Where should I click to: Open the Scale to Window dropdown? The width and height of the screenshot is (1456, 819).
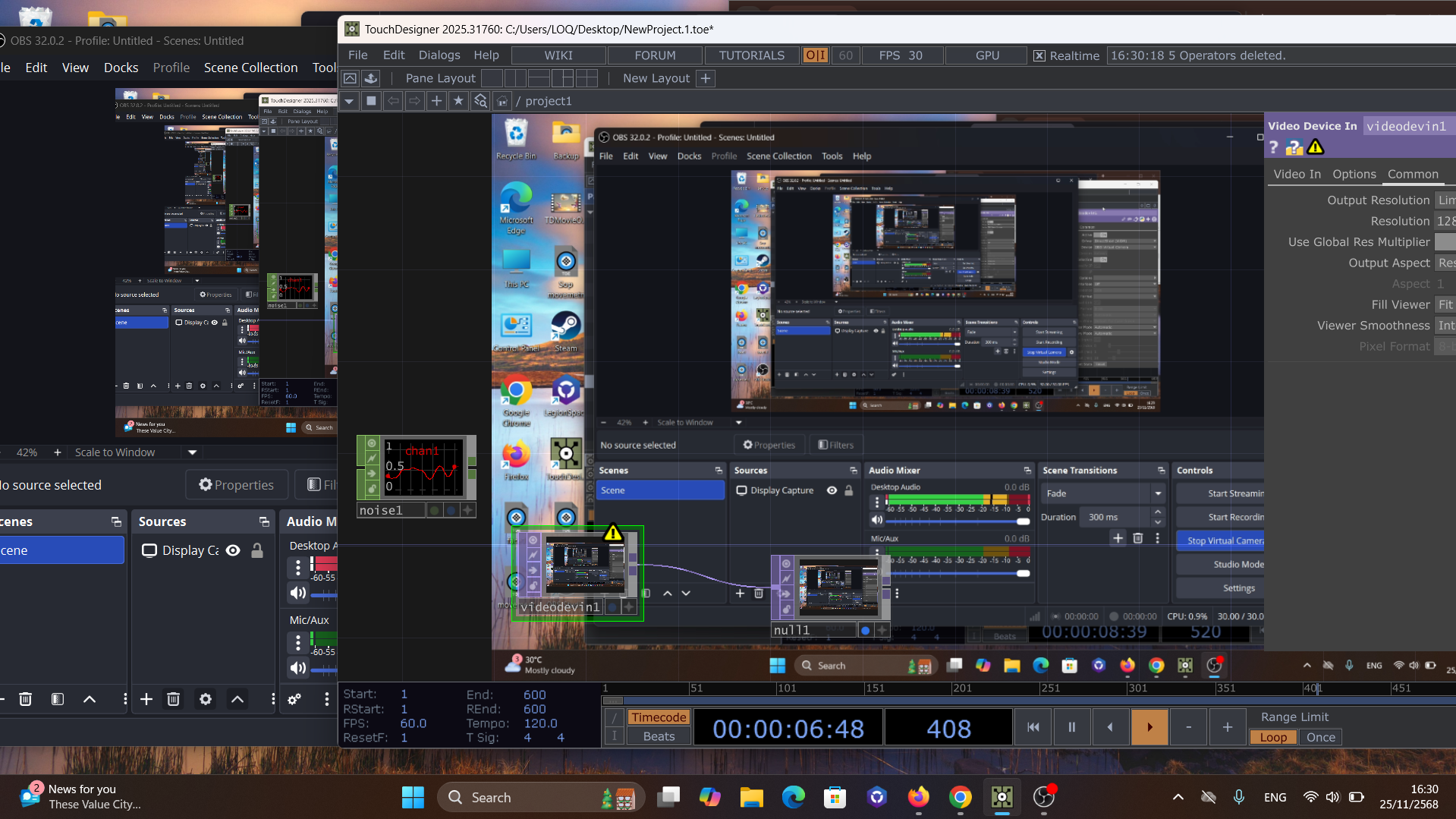tap(193, 452)
